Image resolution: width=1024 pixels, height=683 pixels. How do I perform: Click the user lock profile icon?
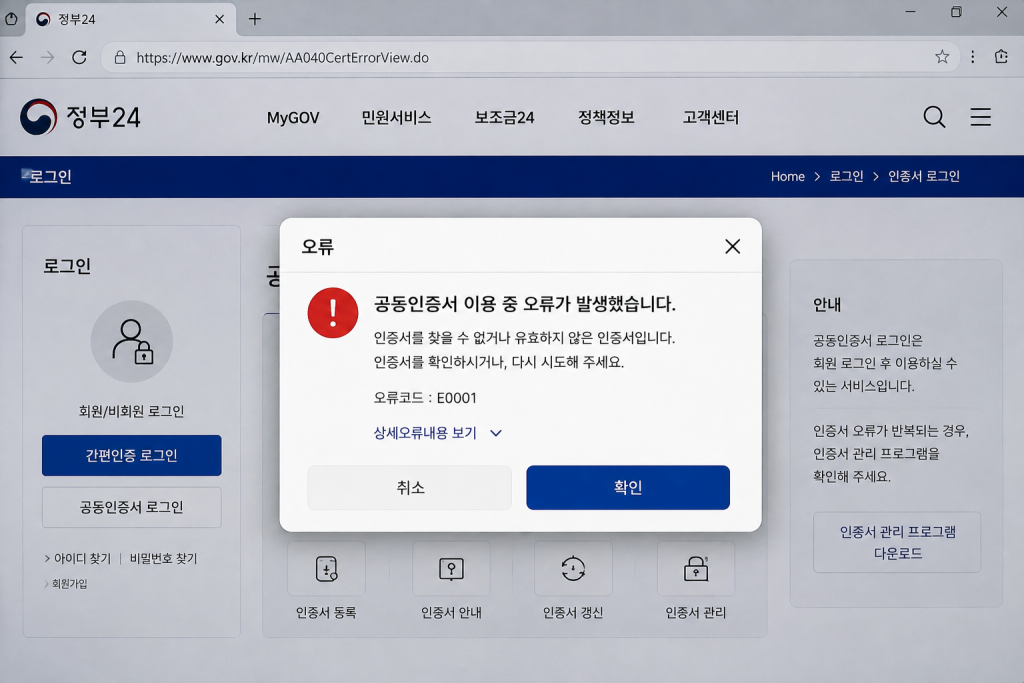[x=131, y=342]
